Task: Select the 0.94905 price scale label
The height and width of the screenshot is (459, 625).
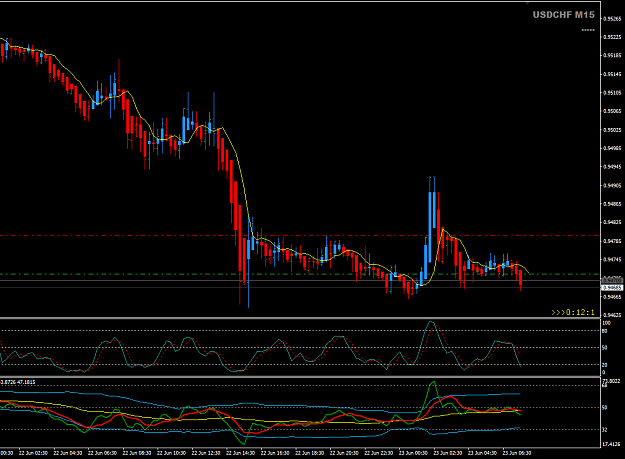Action: pos(613,185)
